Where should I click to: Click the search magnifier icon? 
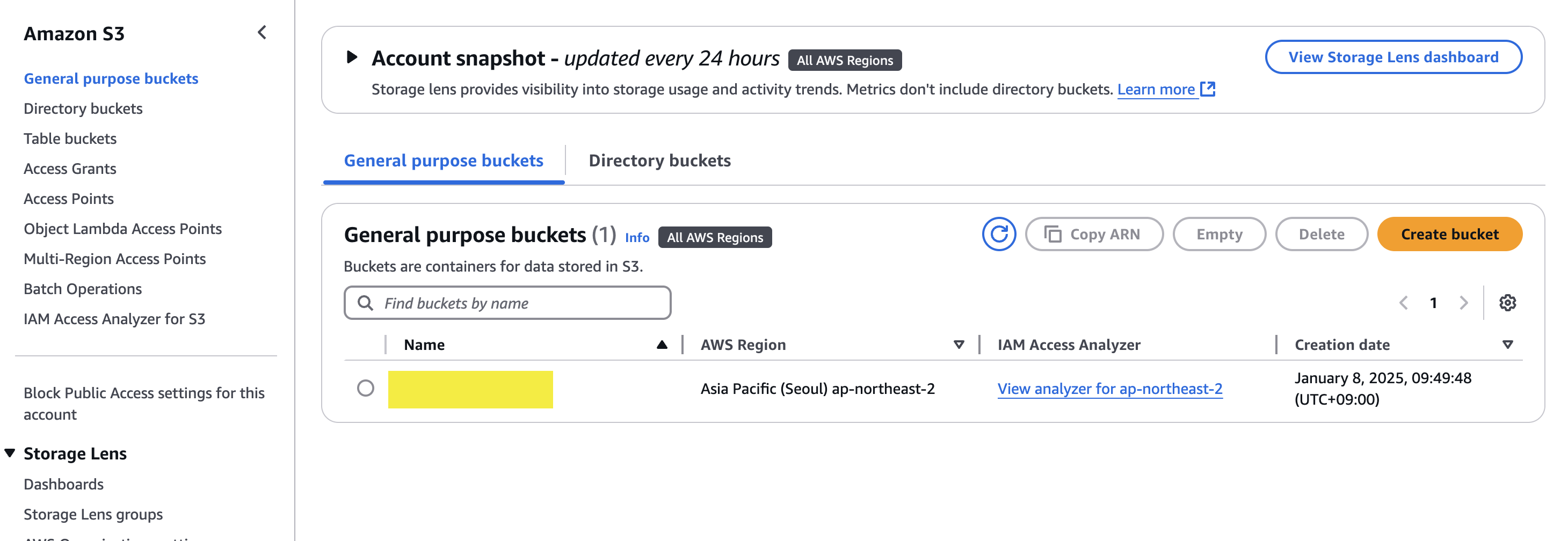click(365, 303)
